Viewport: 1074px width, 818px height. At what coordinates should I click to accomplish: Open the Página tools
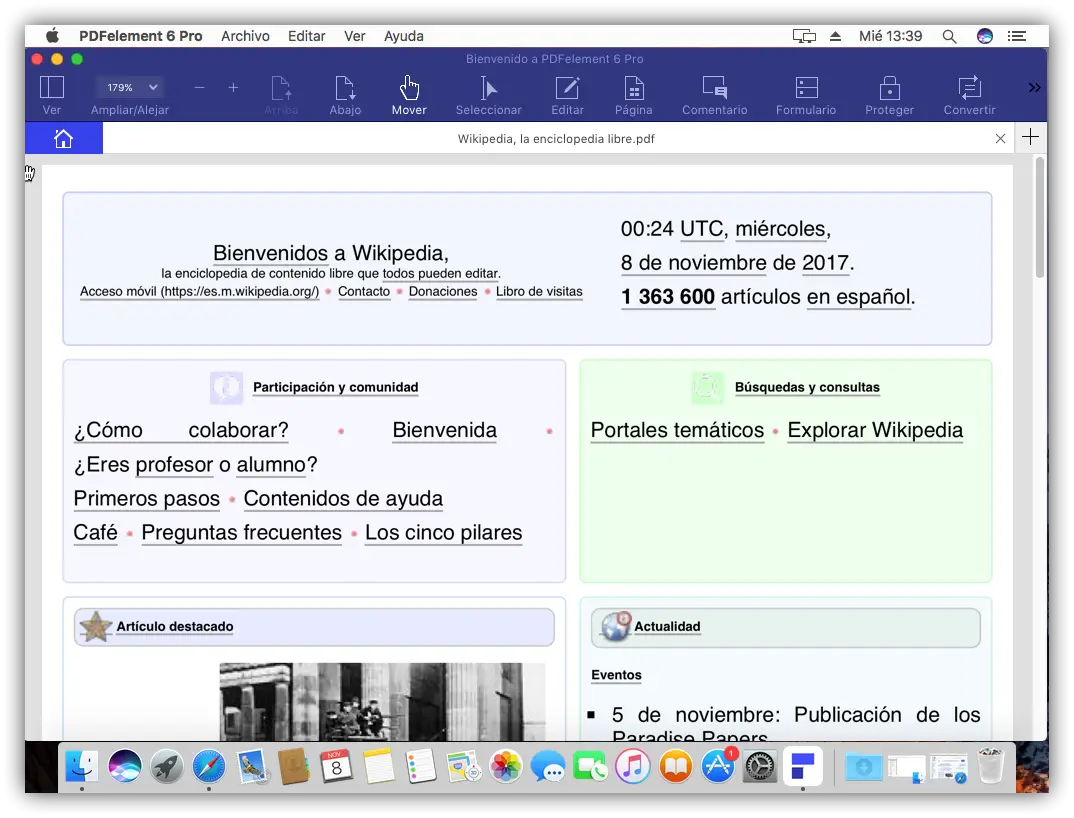[x=633, y=88]
